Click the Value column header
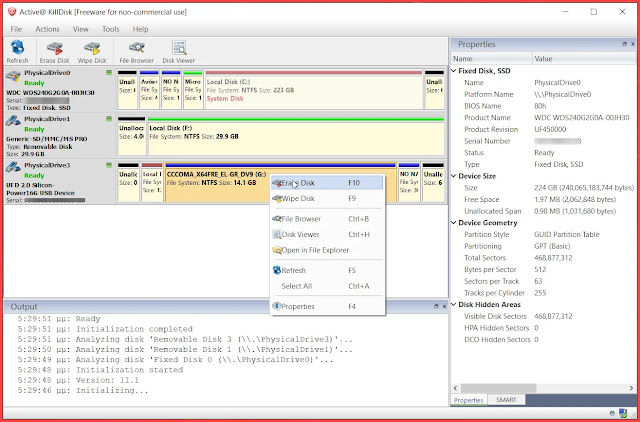 (584, 59)
